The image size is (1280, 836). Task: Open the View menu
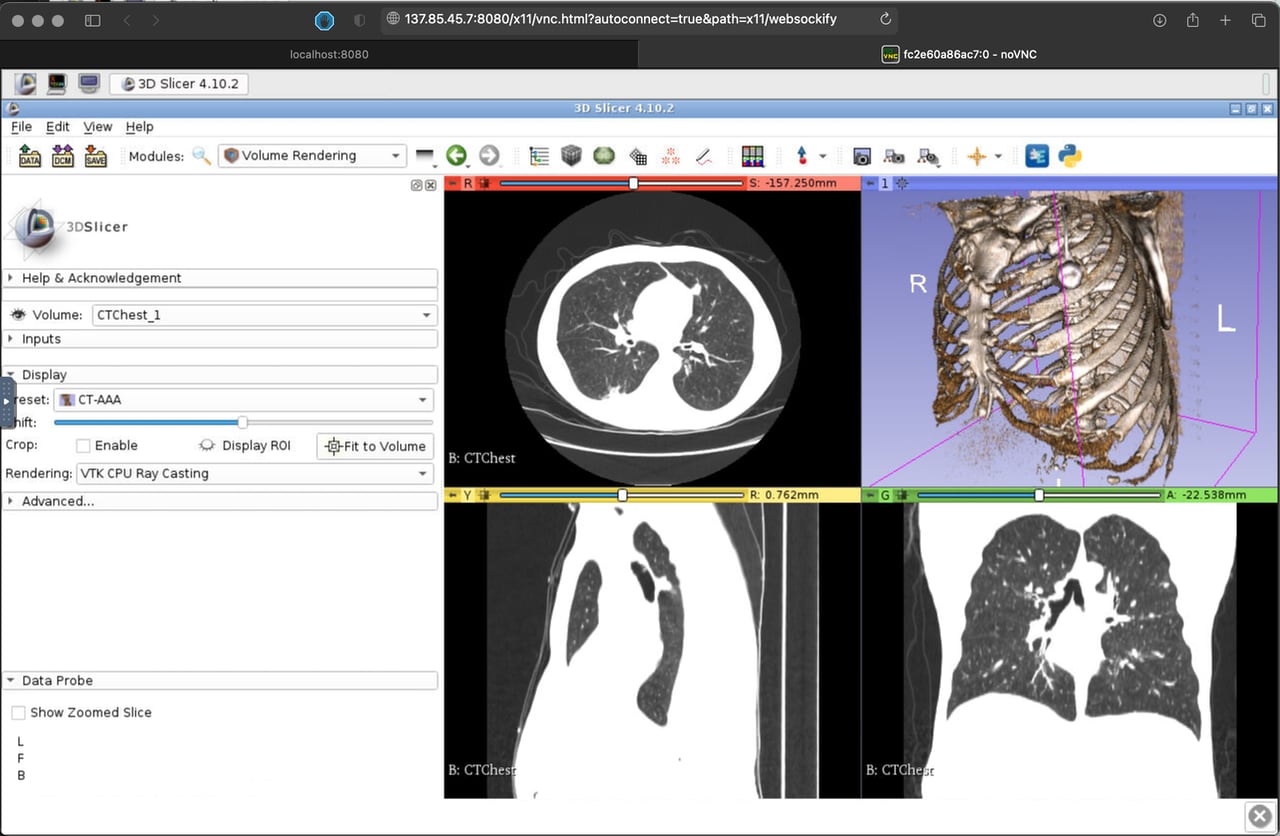[x=98, y=127]
